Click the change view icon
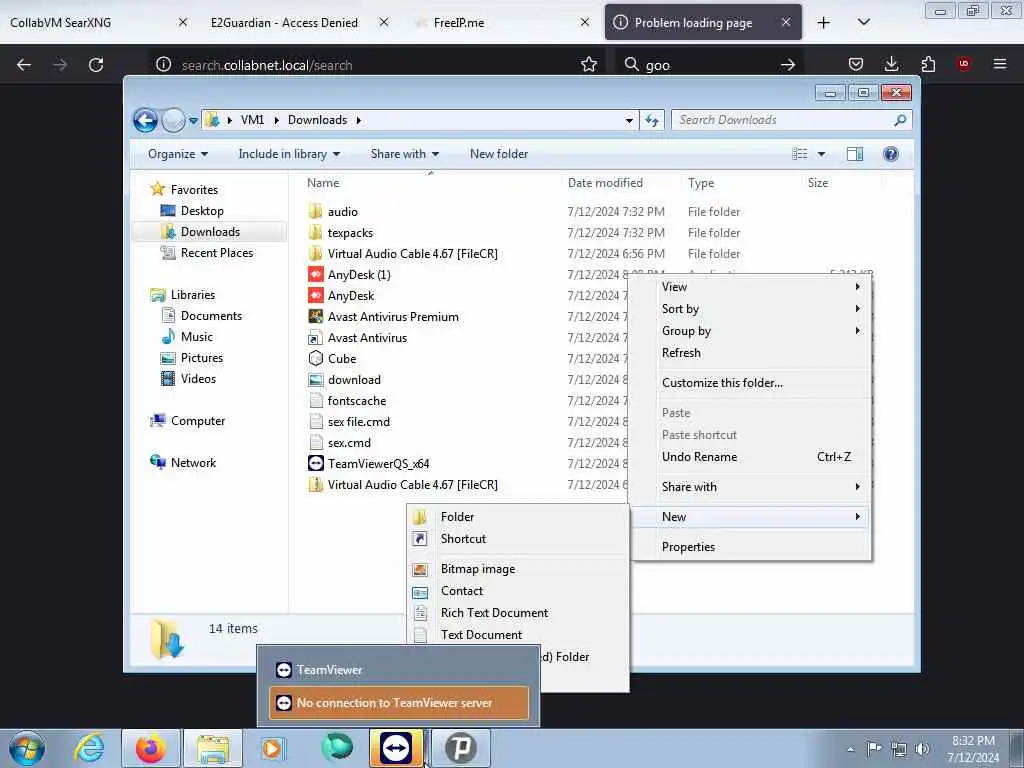Image resolution: width=1024 pixels, height=768 pixels. click(x=800, y=154)
